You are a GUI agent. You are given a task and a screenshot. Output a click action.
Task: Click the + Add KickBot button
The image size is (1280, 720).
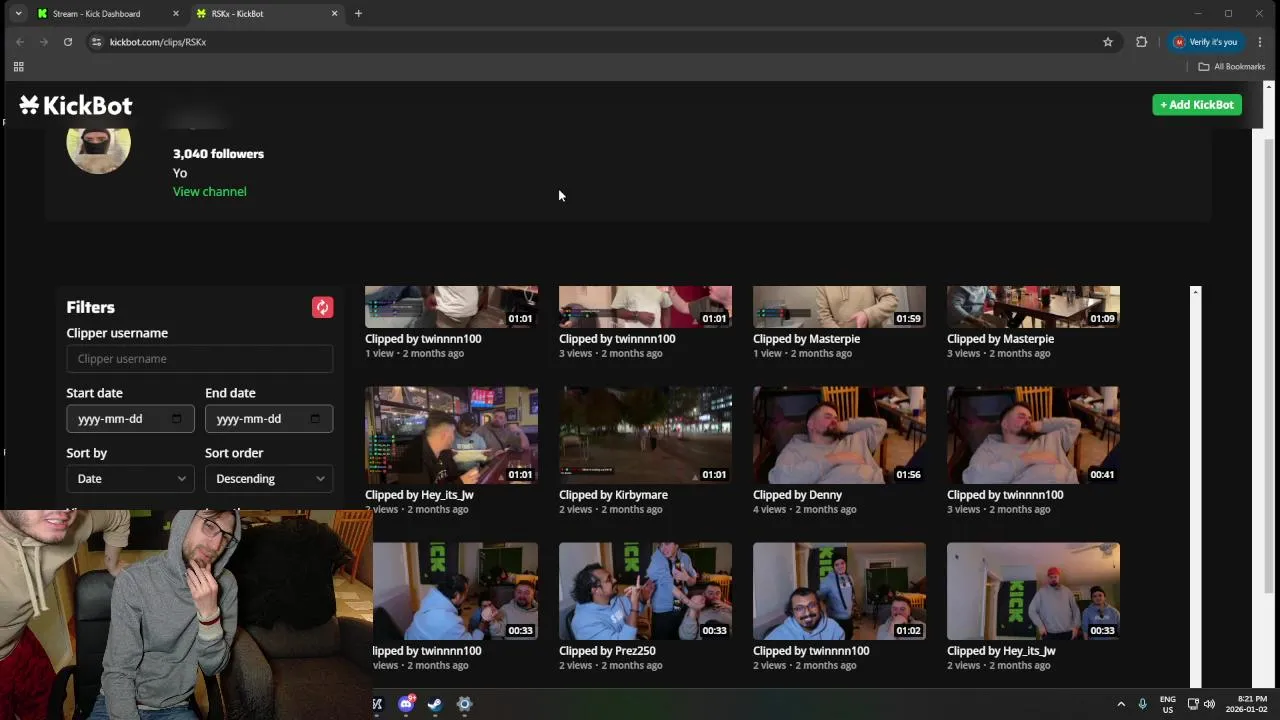click(x=1197, y=105)
